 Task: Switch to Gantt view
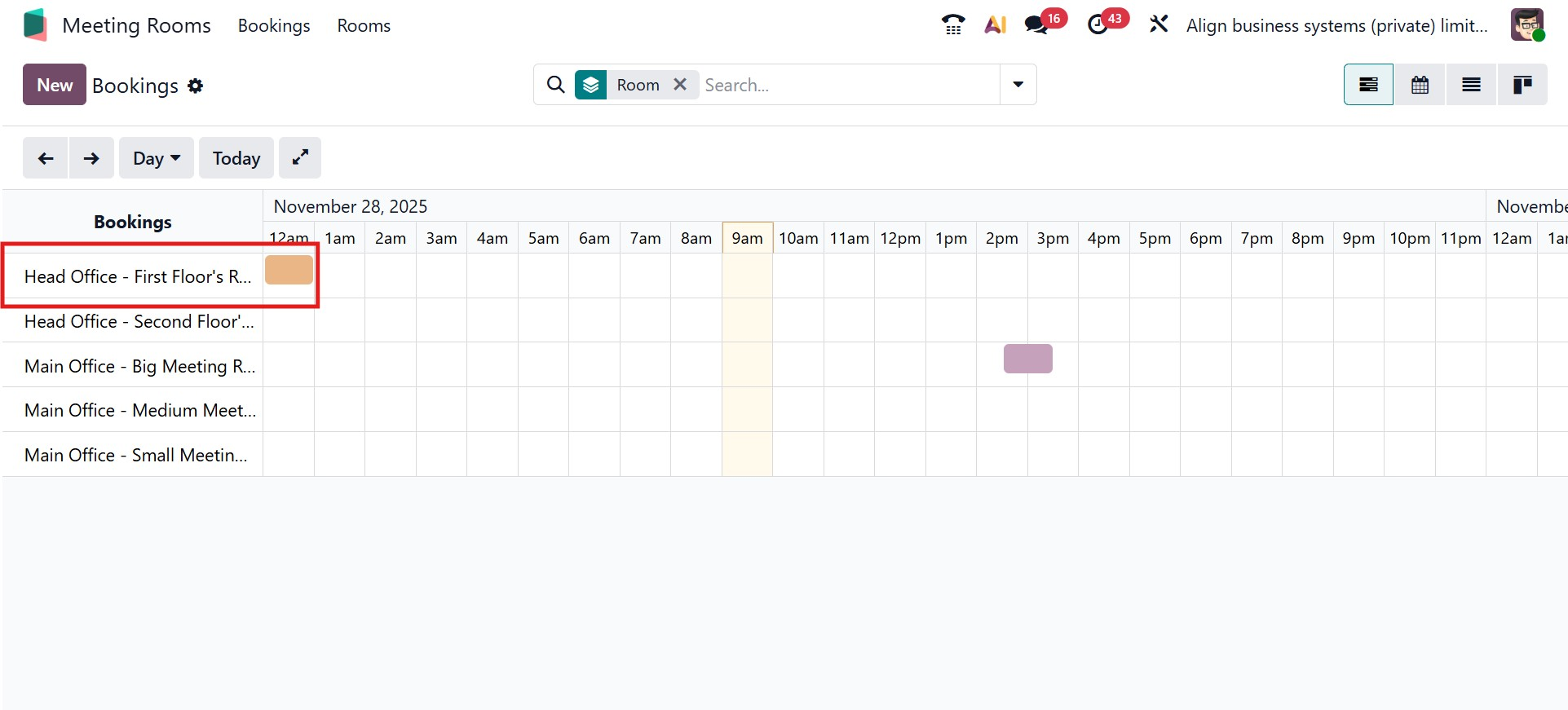coord(1368,85)
